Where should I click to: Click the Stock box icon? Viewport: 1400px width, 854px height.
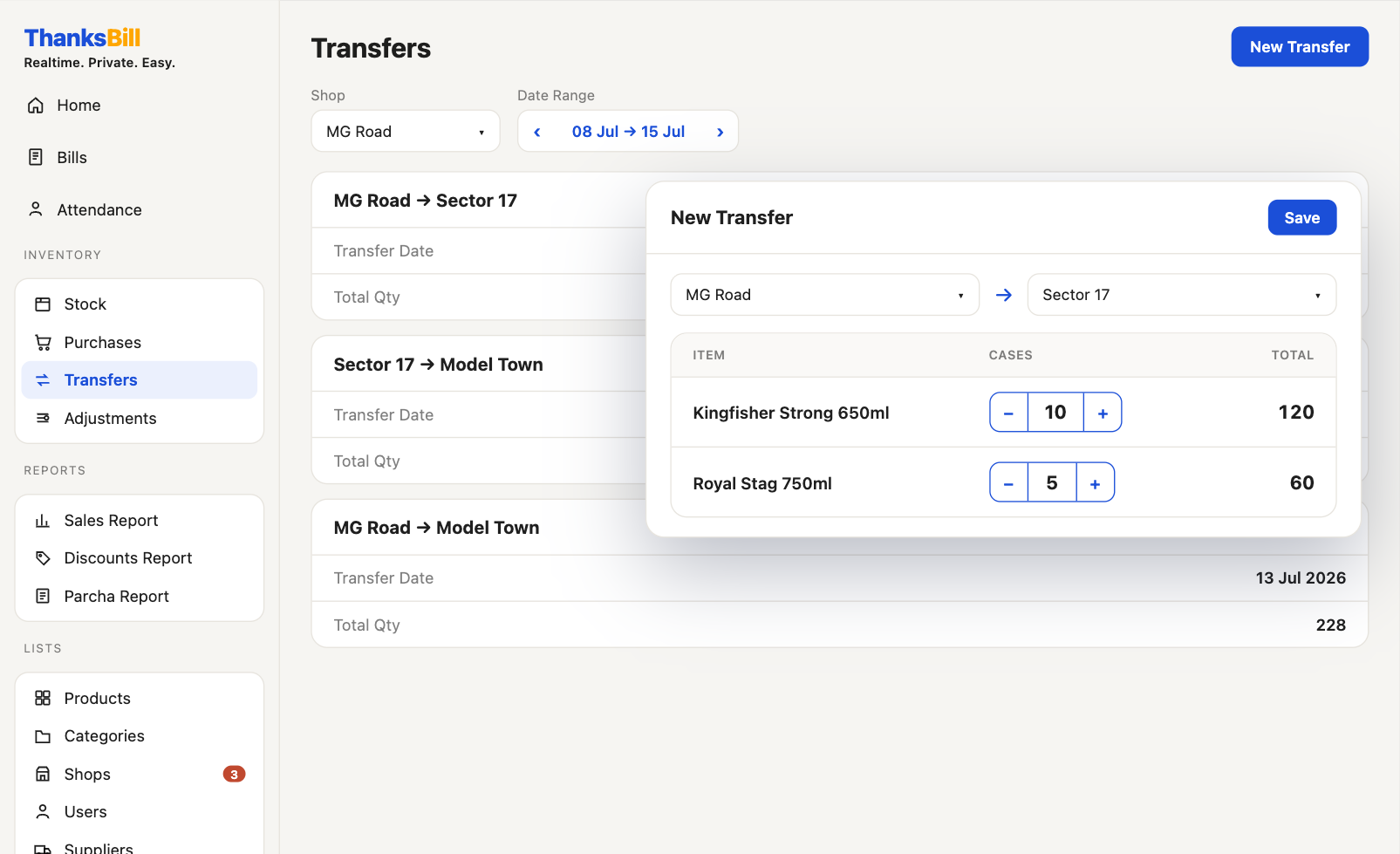click(43, 304)
